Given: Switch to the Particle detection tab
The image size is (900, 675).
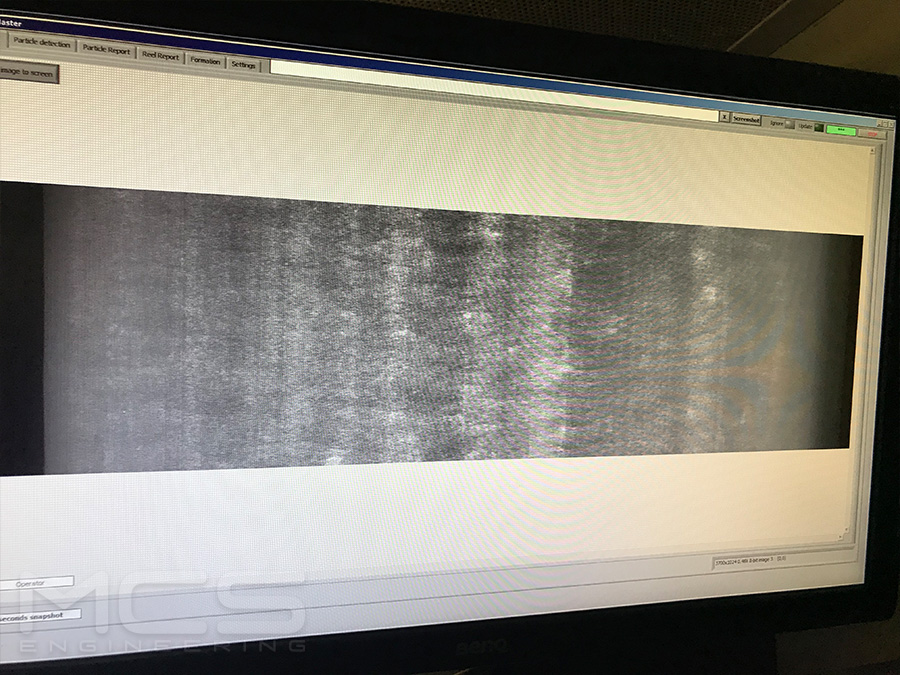Looking at the screenshot, I should (42, 42).
